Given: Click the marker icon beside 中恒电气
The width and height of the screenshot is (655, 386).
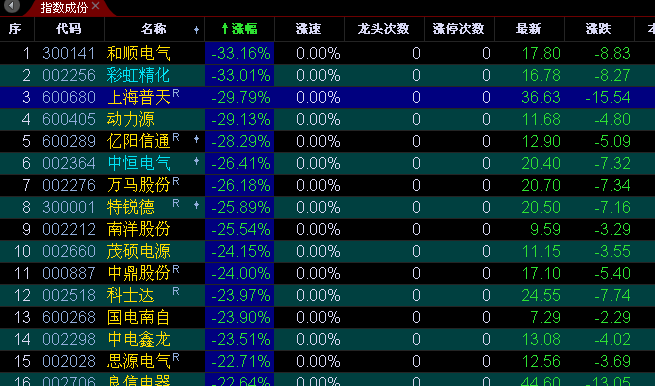Looking at the screenshot, I should pyautogui.click(x=196, y=161).
